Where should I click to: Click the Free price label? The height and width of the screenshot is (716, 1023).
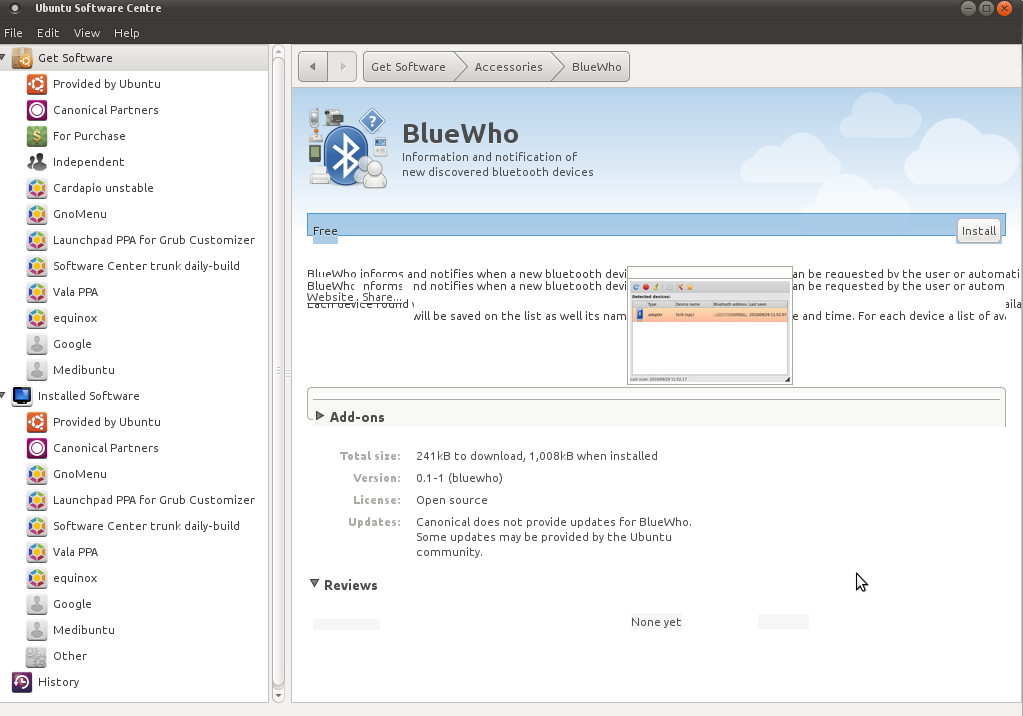click(325, 231)
